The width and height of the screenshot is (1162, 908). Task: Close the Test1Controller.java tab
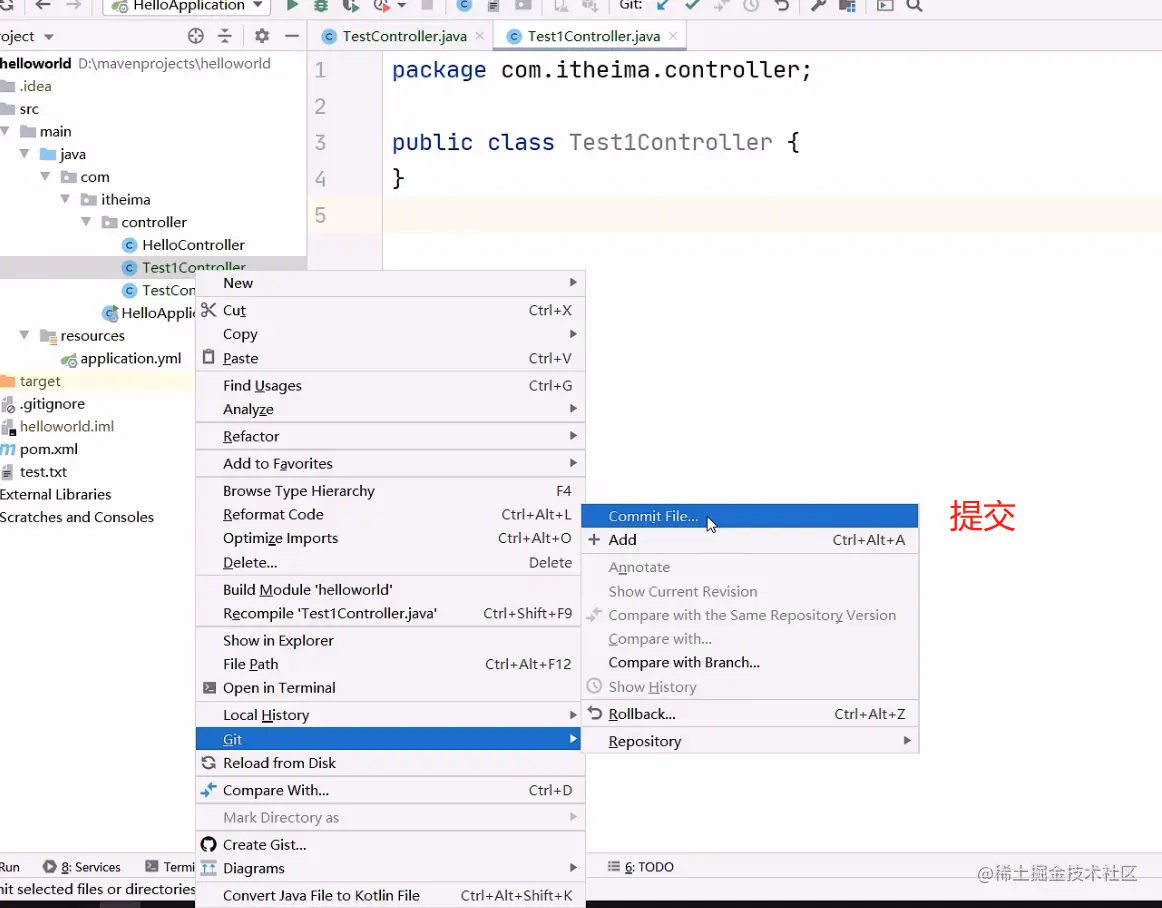[x=673, y=36]
